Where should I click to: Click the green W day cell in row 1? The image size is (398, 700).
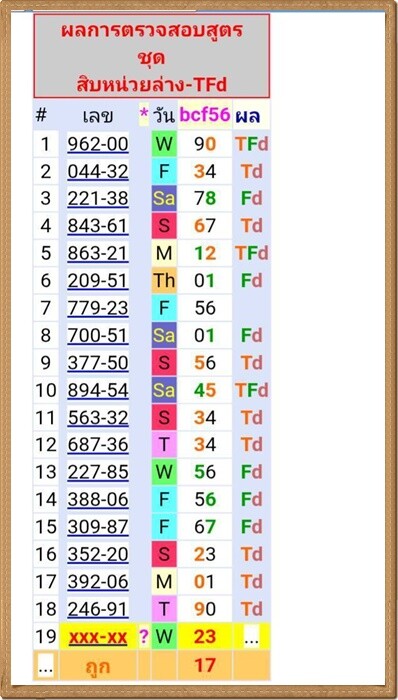click(164, 144)
